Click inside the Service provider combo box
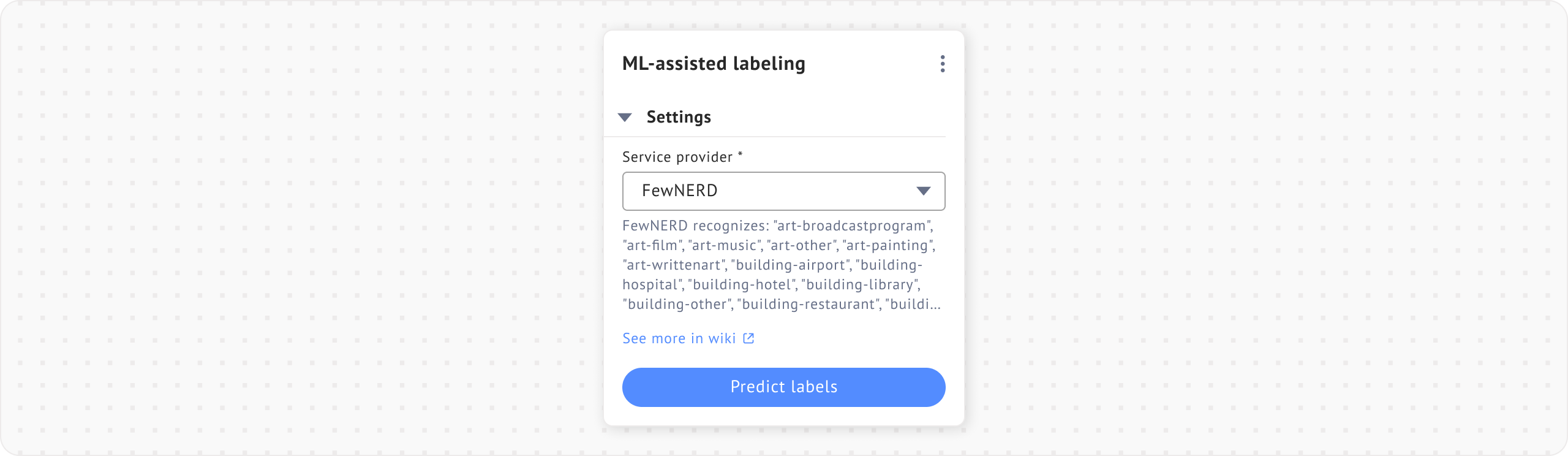This screenshot has height=456, width=1568. pyautogui.click(x=784, y=191)
